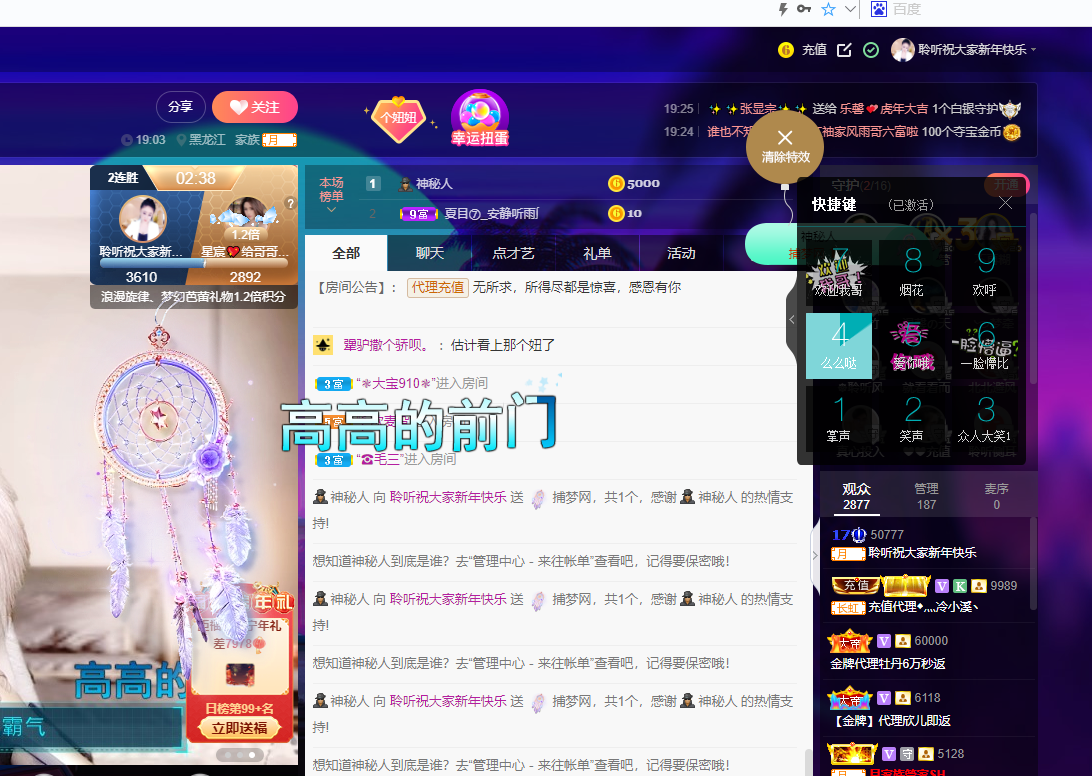Open the browser key password icon

tap(804, 9)
